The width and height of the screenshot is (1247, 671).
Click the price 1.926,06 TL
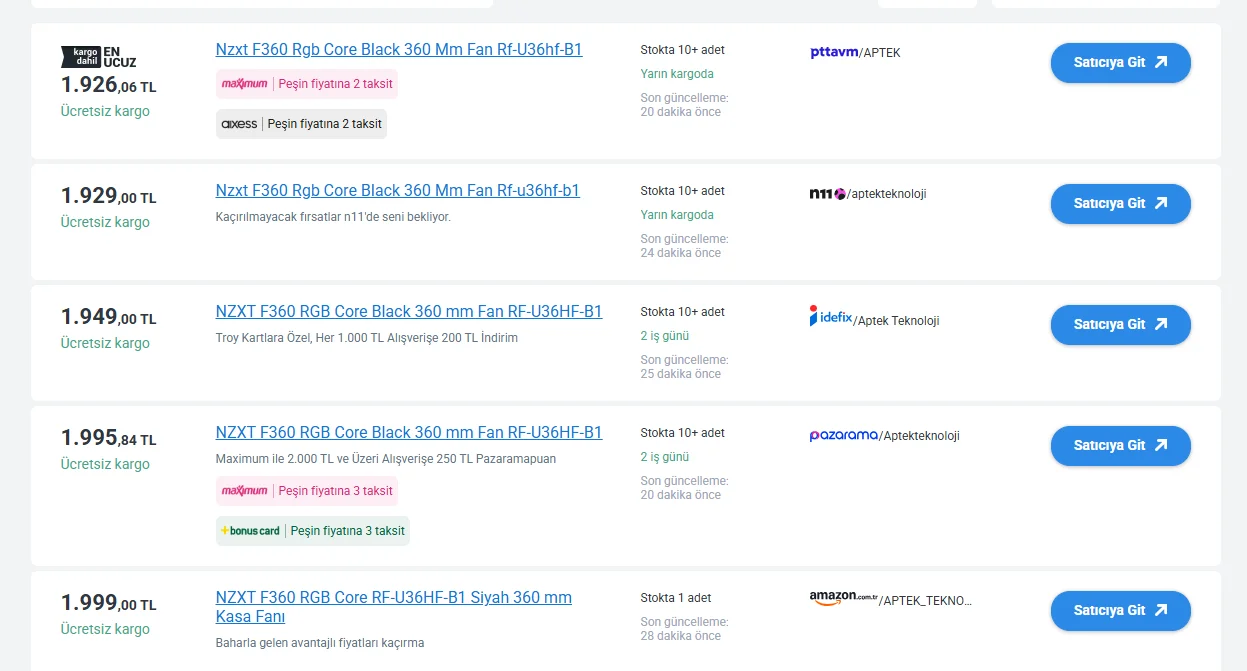tap(109, 85)
